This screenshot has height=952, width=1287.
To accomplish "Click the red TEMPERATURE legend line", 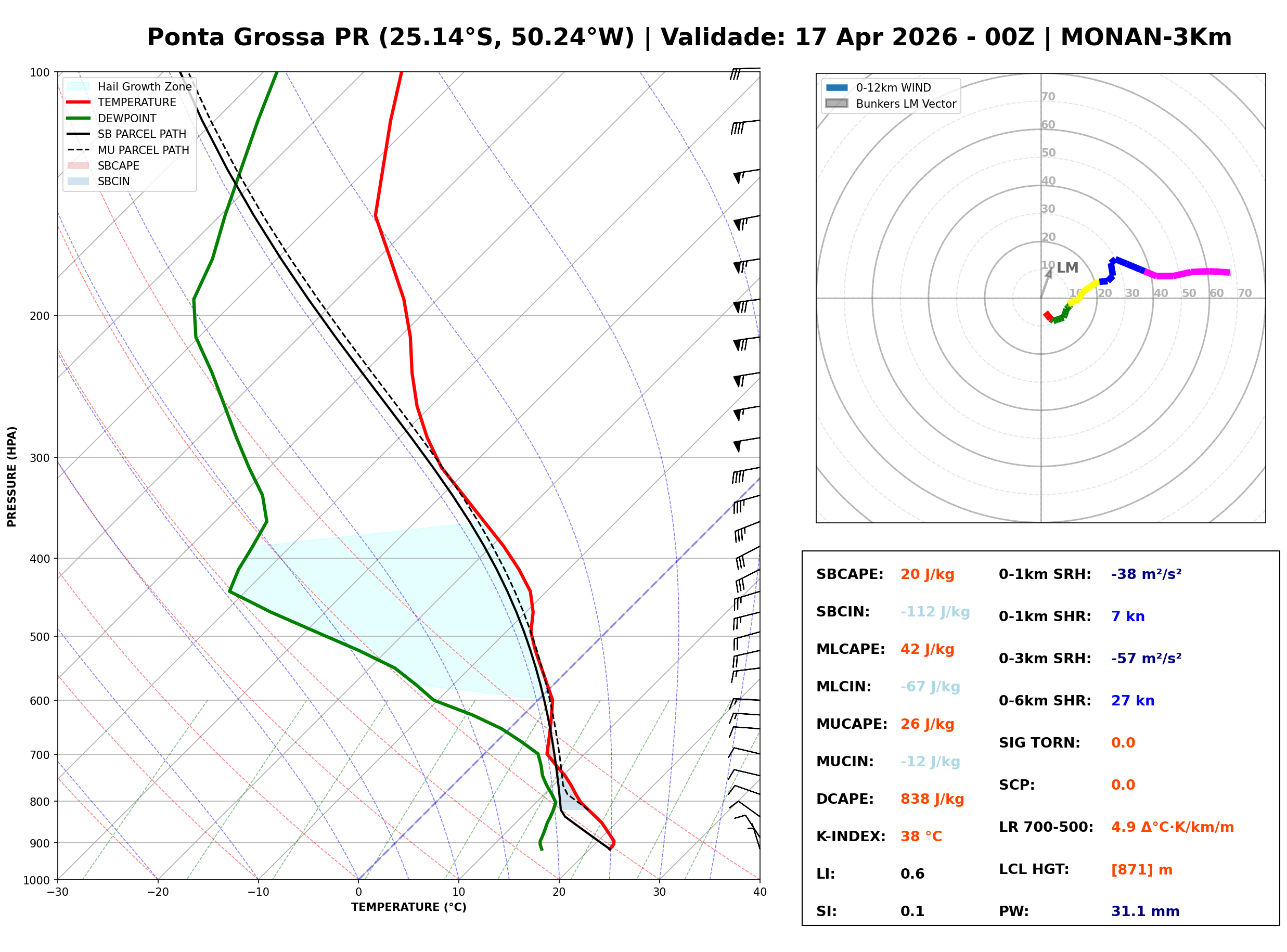I will 79,102.
